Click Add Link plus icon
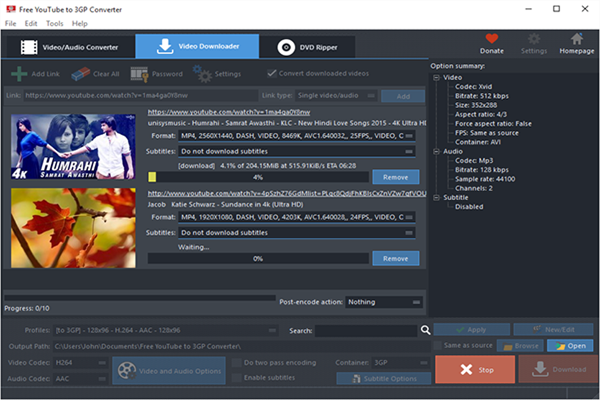600x400 pixels. [19, 74]
